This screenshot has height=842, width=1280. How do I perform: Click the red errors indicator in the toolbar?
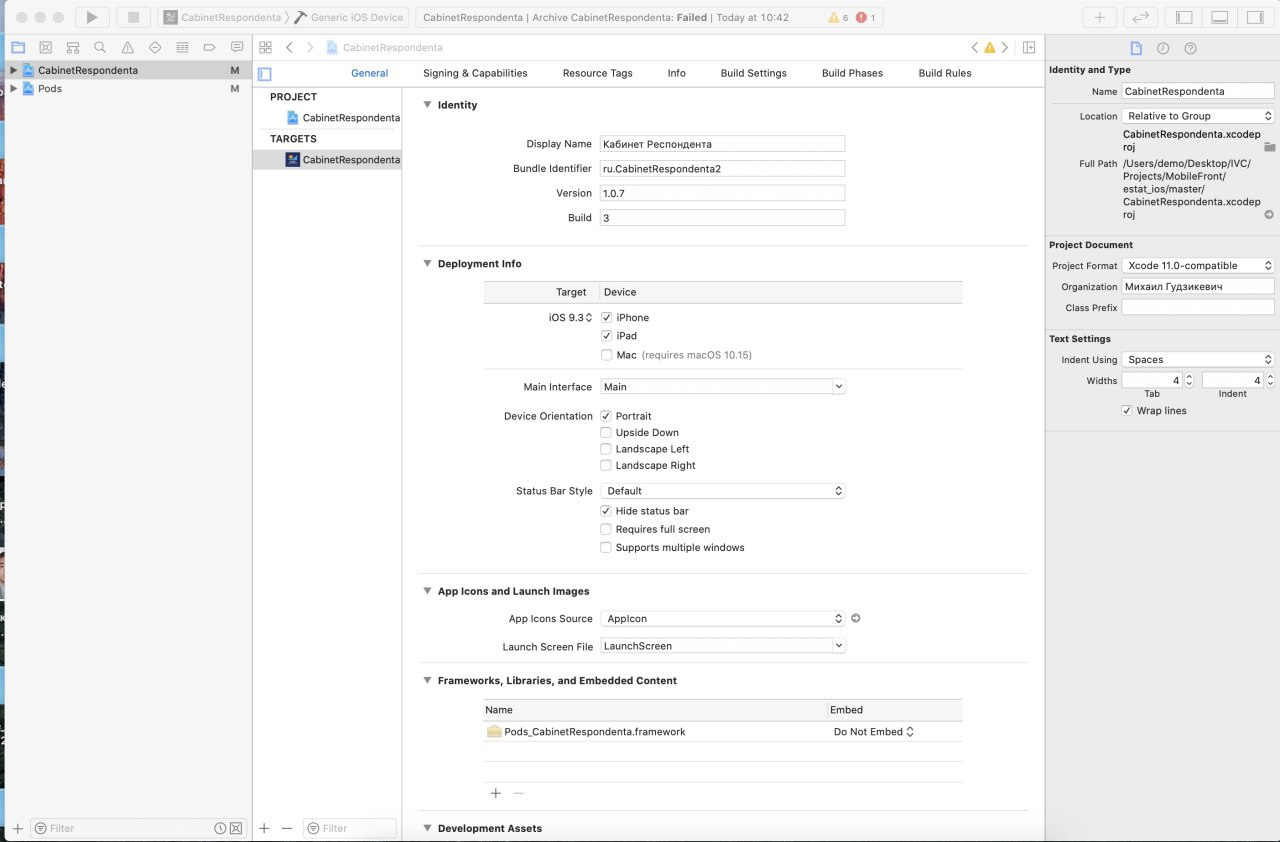(x=865, y=18)
